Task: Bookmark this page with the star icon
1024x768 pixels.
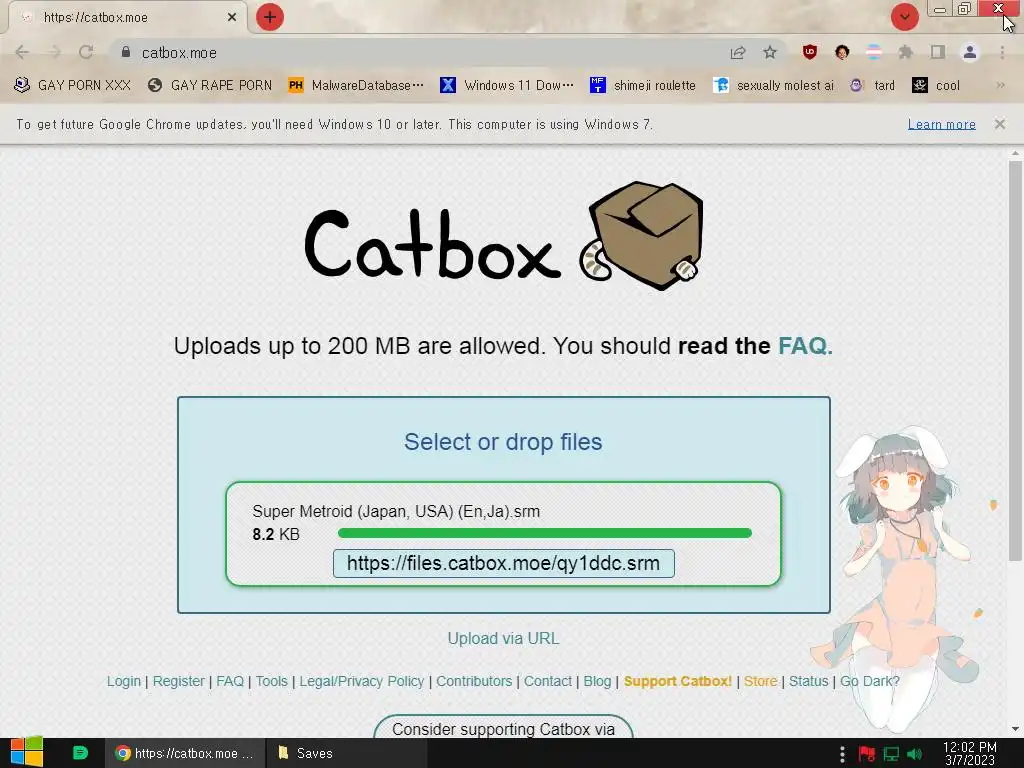Action: click(770, 52)
